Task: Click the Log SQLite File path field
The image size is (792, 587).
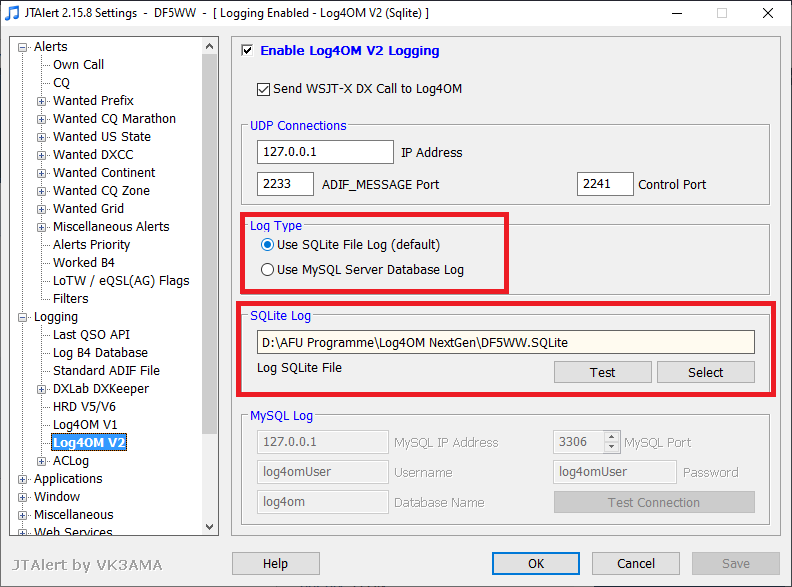Action: [x=506, y=343]
